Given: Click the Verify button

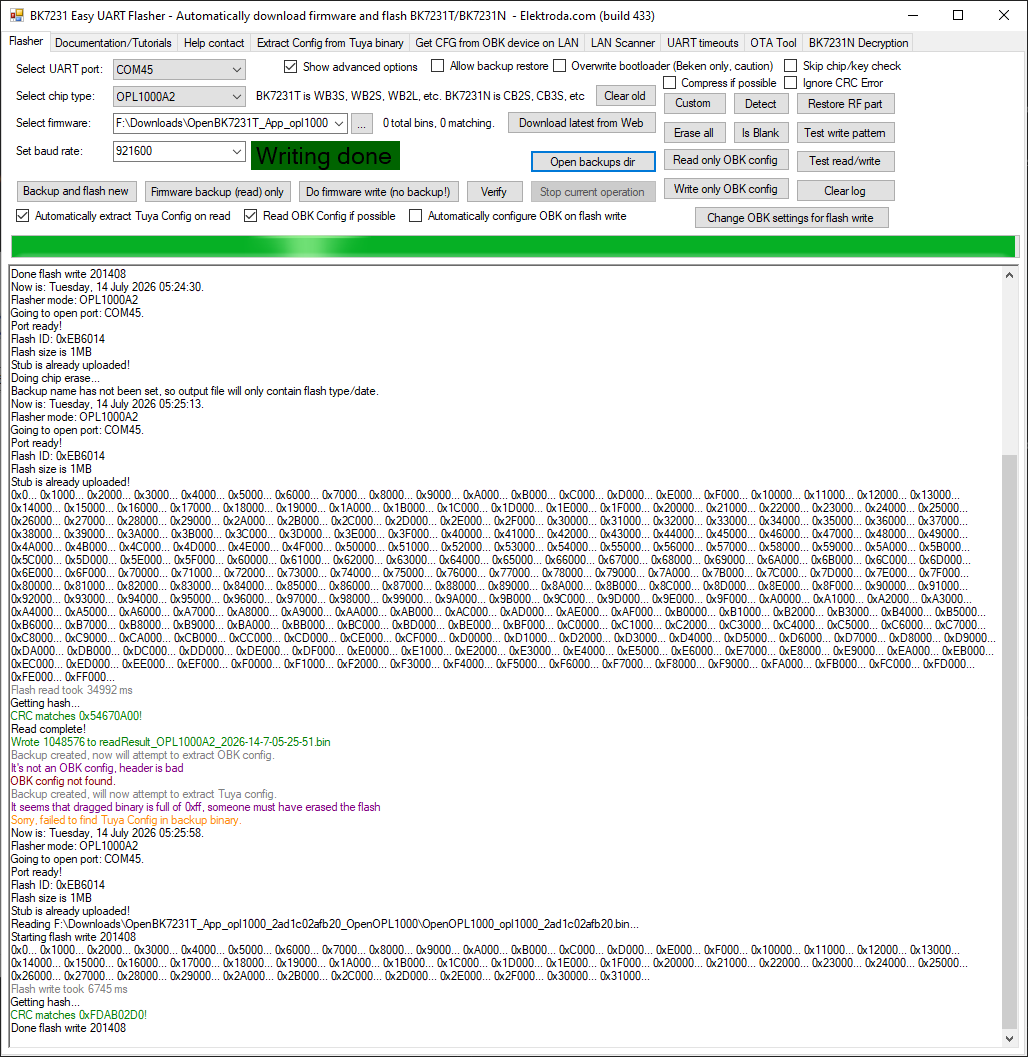Looking at the screenshot, I should point(493,192).
